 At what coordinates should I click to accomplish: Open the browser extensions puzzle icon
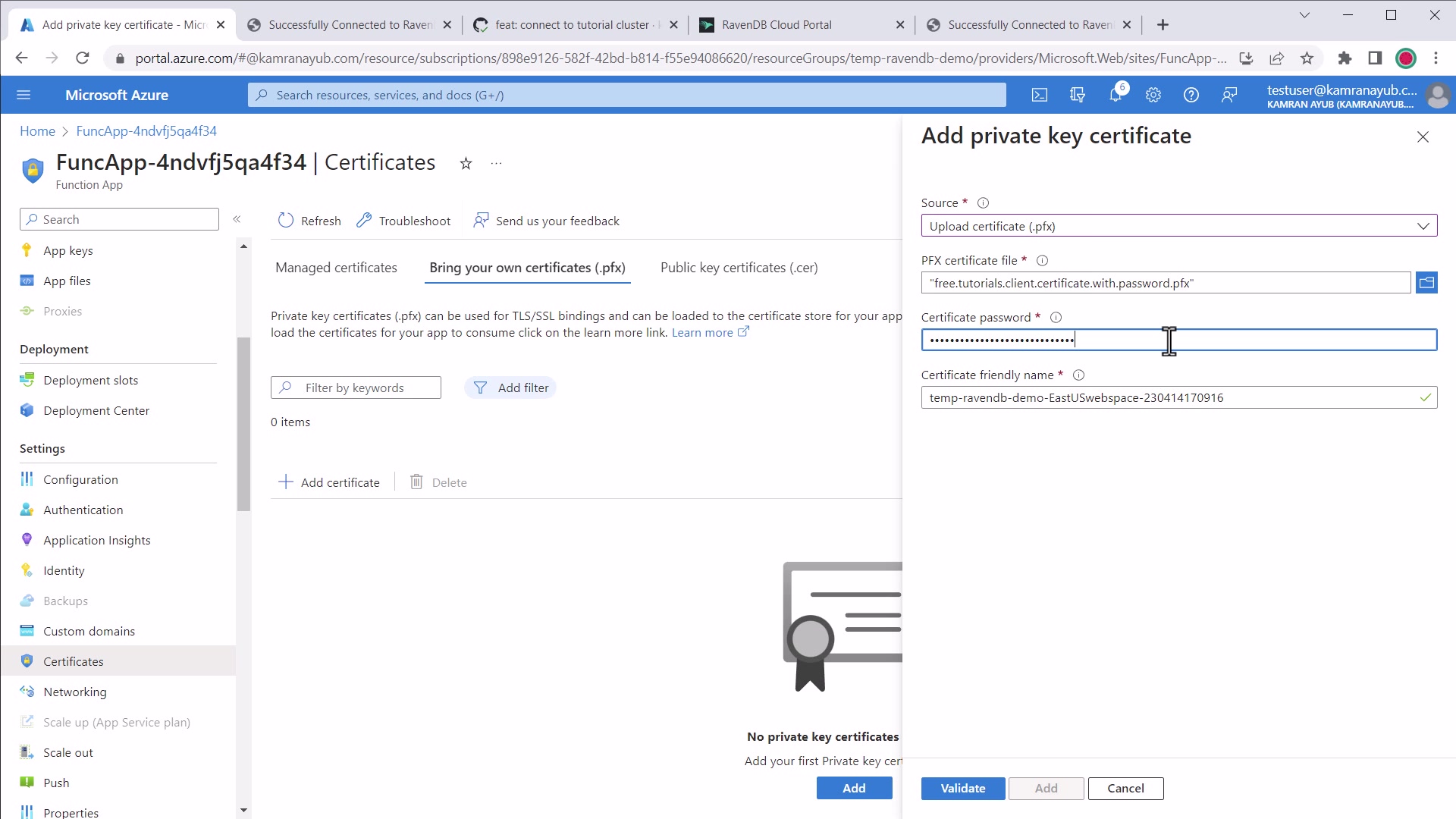(x=1345, y=58)
